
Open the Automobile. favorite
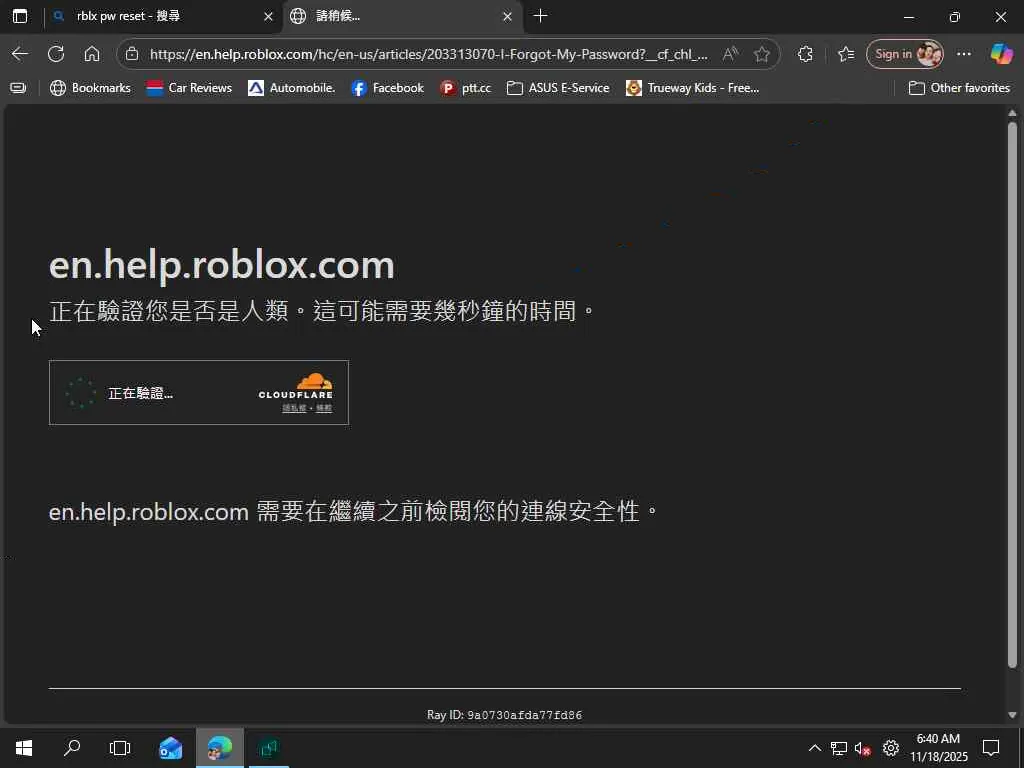click(291, 88)
